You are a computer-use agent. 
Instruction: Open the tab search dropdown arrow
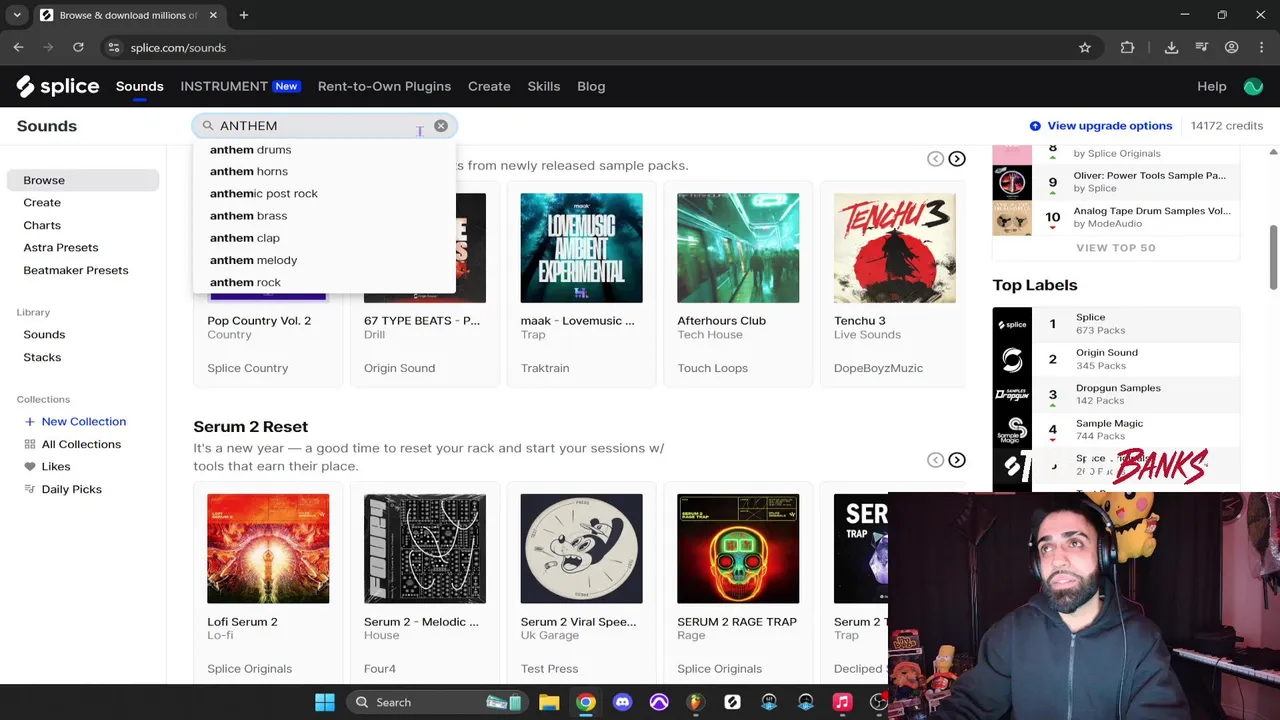[17, 15]
